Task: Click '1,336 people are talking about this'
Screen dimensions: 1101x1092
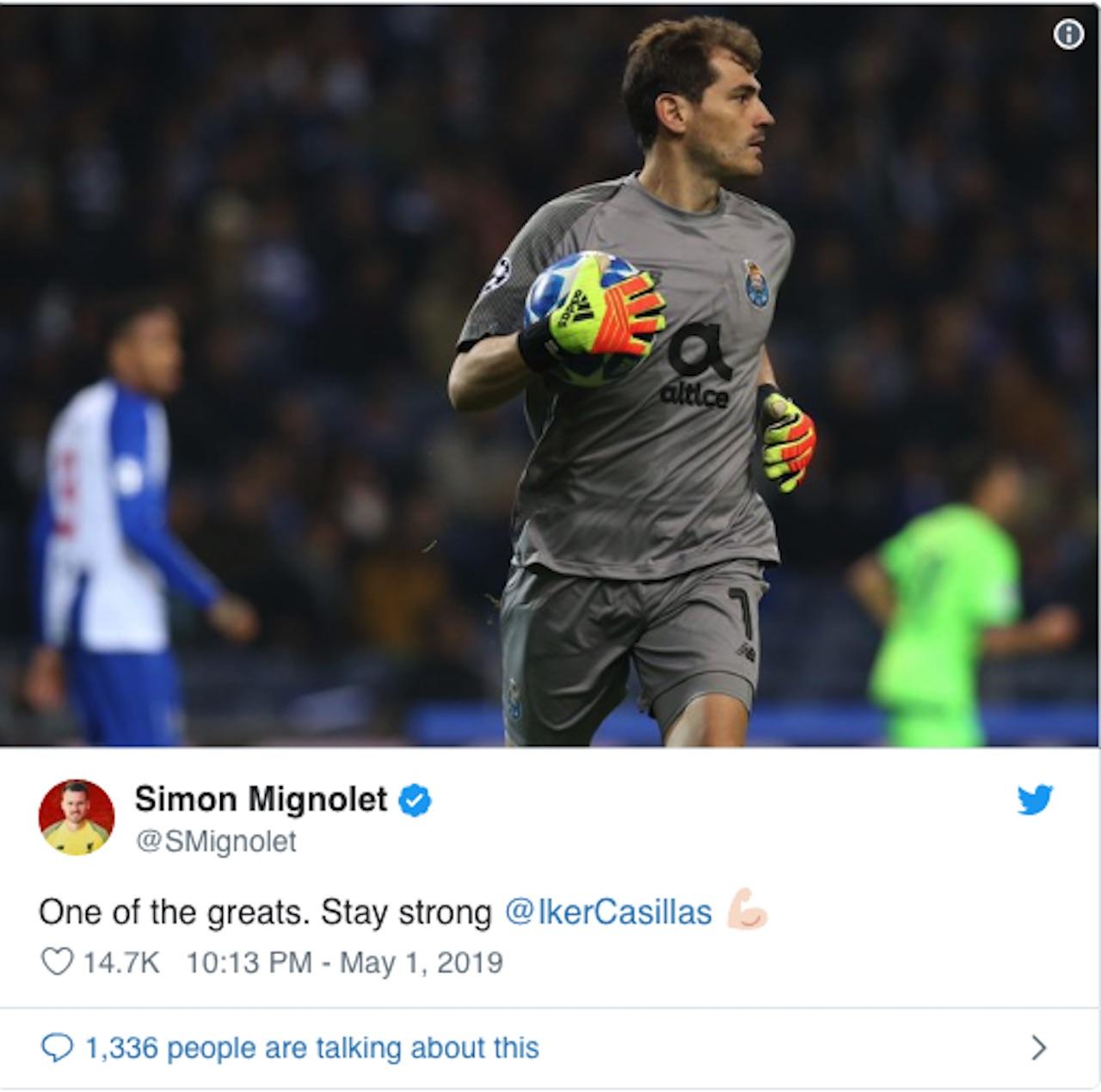Action: [x=311, y=1047]
